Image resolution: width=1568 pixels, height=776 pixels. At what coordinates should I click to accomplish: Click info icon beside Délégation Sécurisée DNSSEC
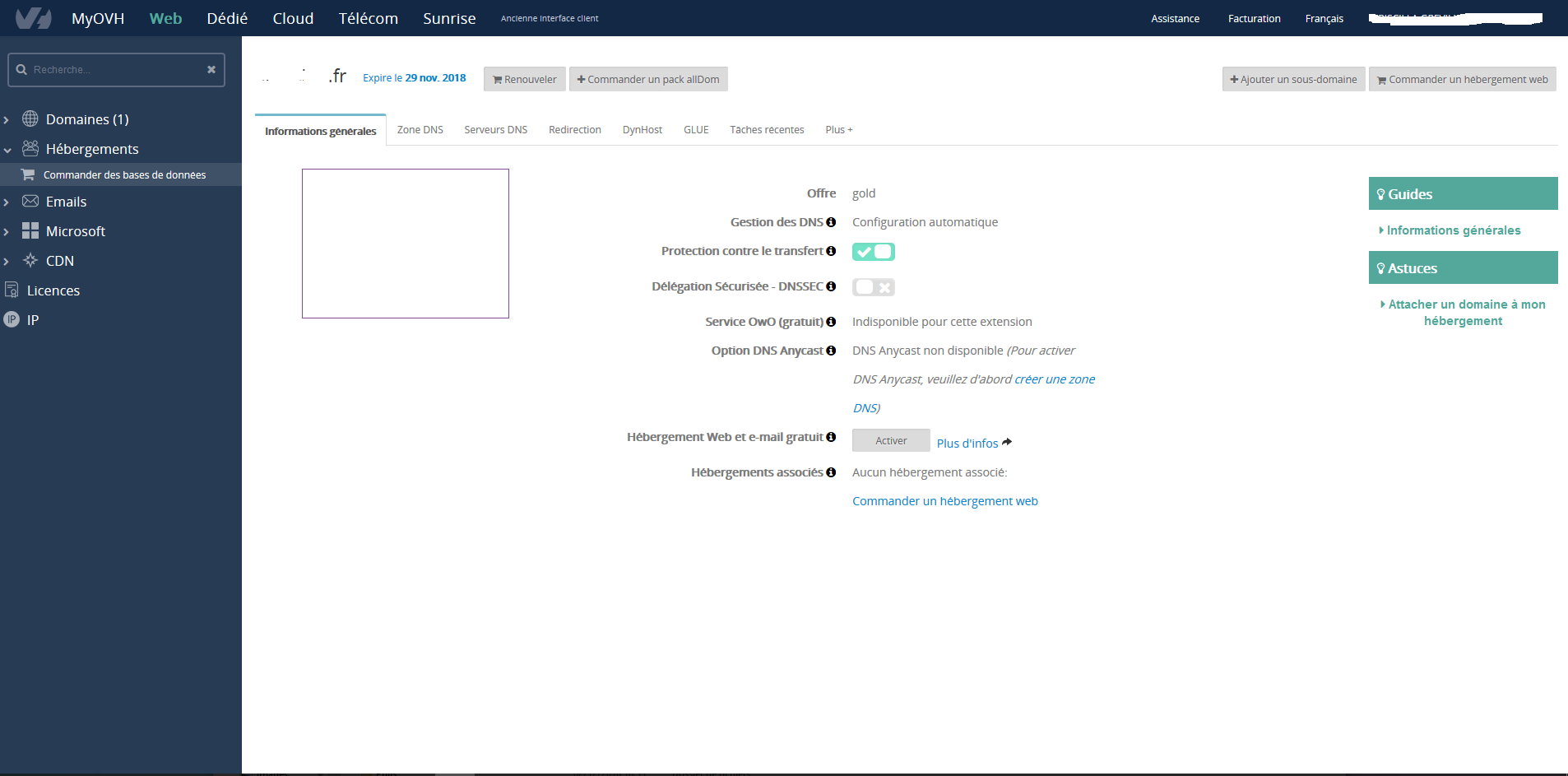(831, 286)
